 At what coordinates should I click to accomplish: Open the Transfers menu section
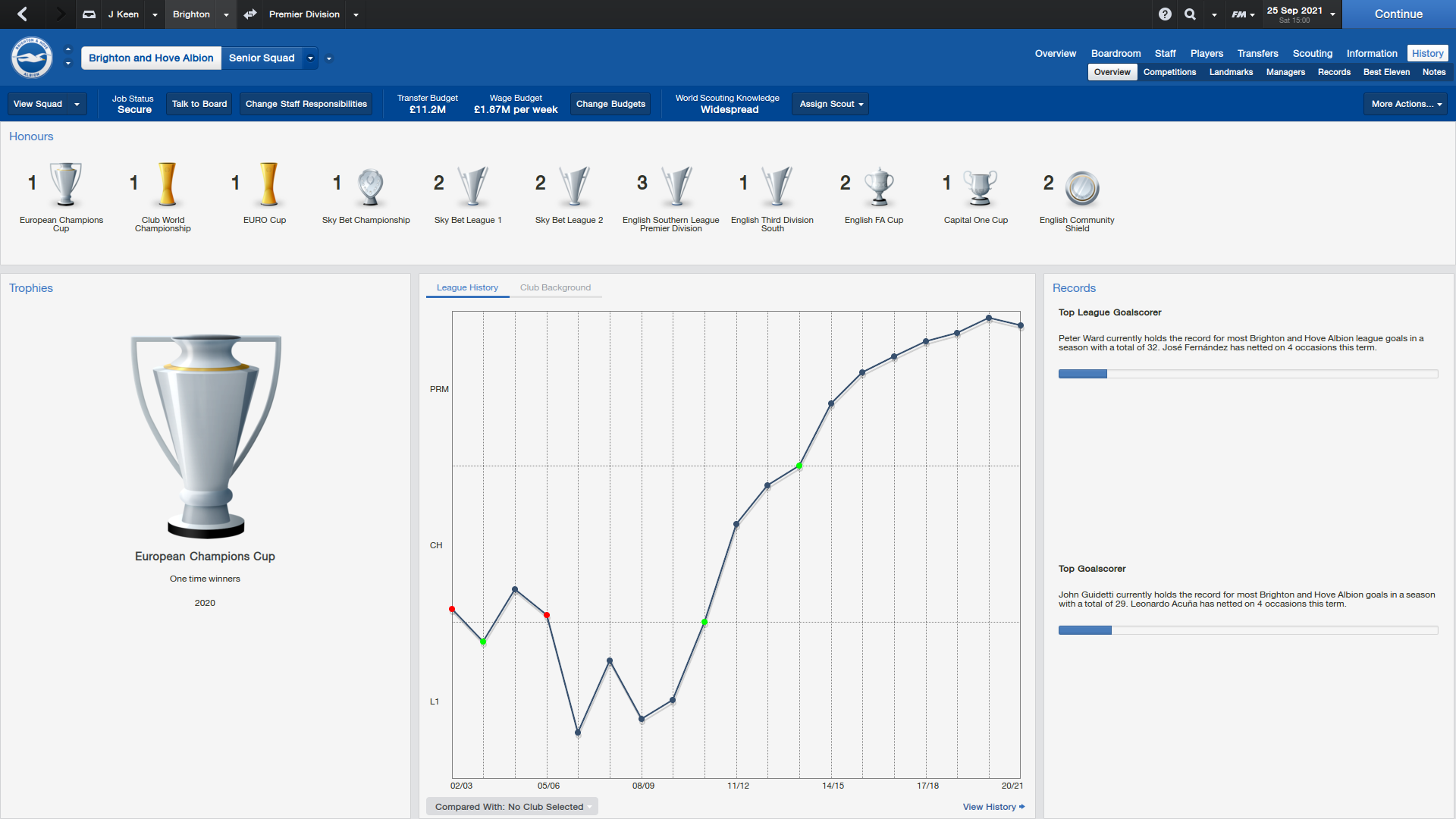(1257, 53)
